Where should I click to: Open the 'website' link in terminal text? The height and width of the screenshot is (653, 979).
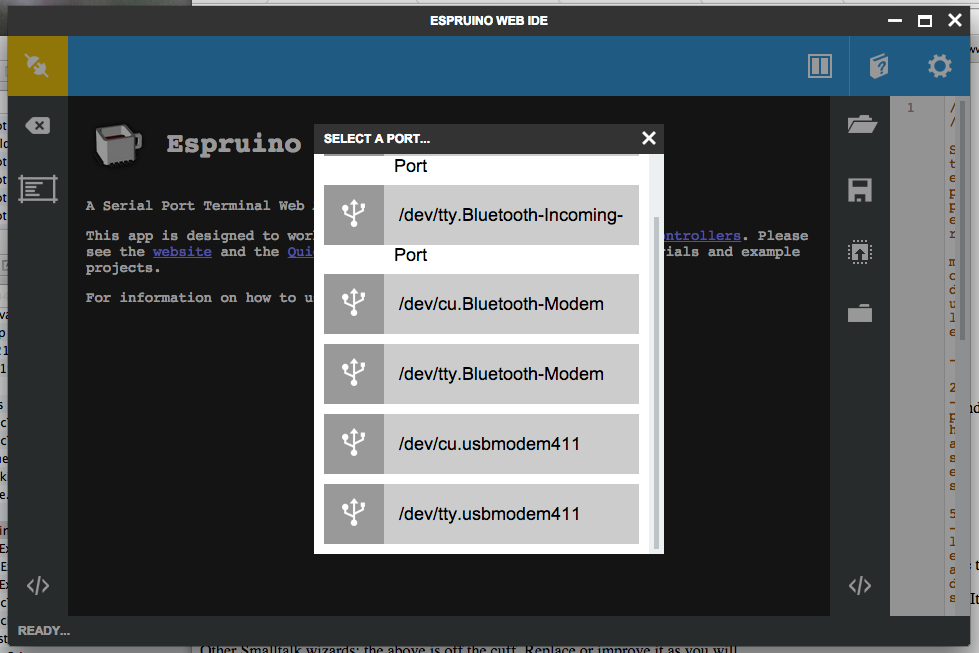pyautogui.click(x=182, y=252)
